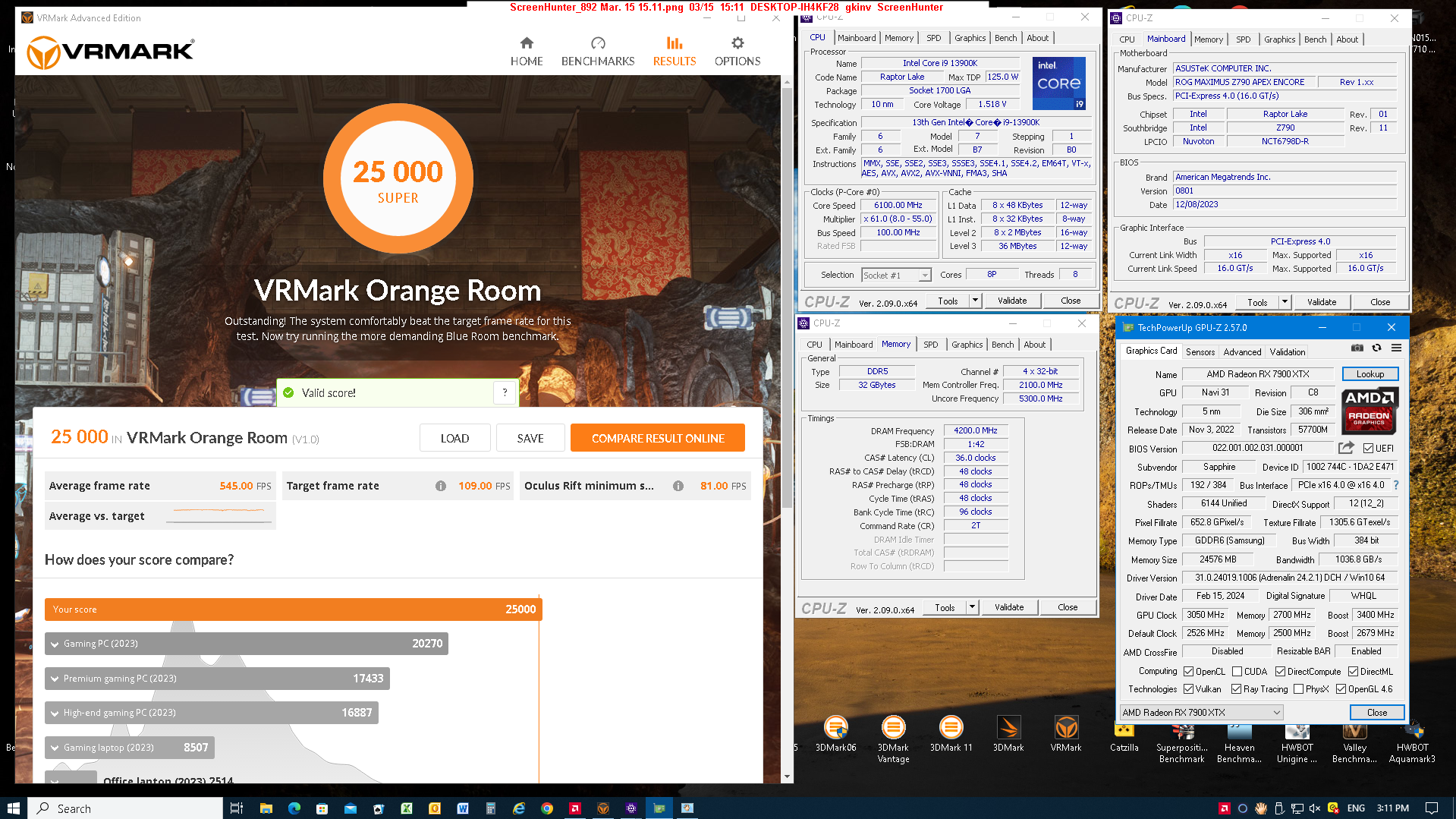Open the VRMark desktop shortcut

click(1066, 733)
